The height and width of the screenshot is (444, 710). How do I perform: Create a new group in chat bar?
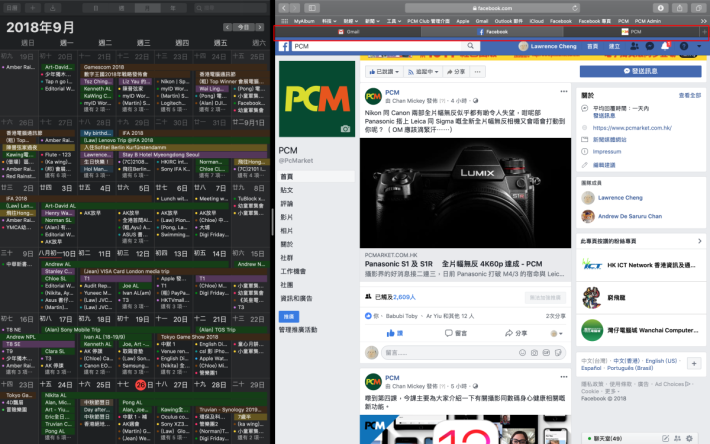(x=677, y=438)
